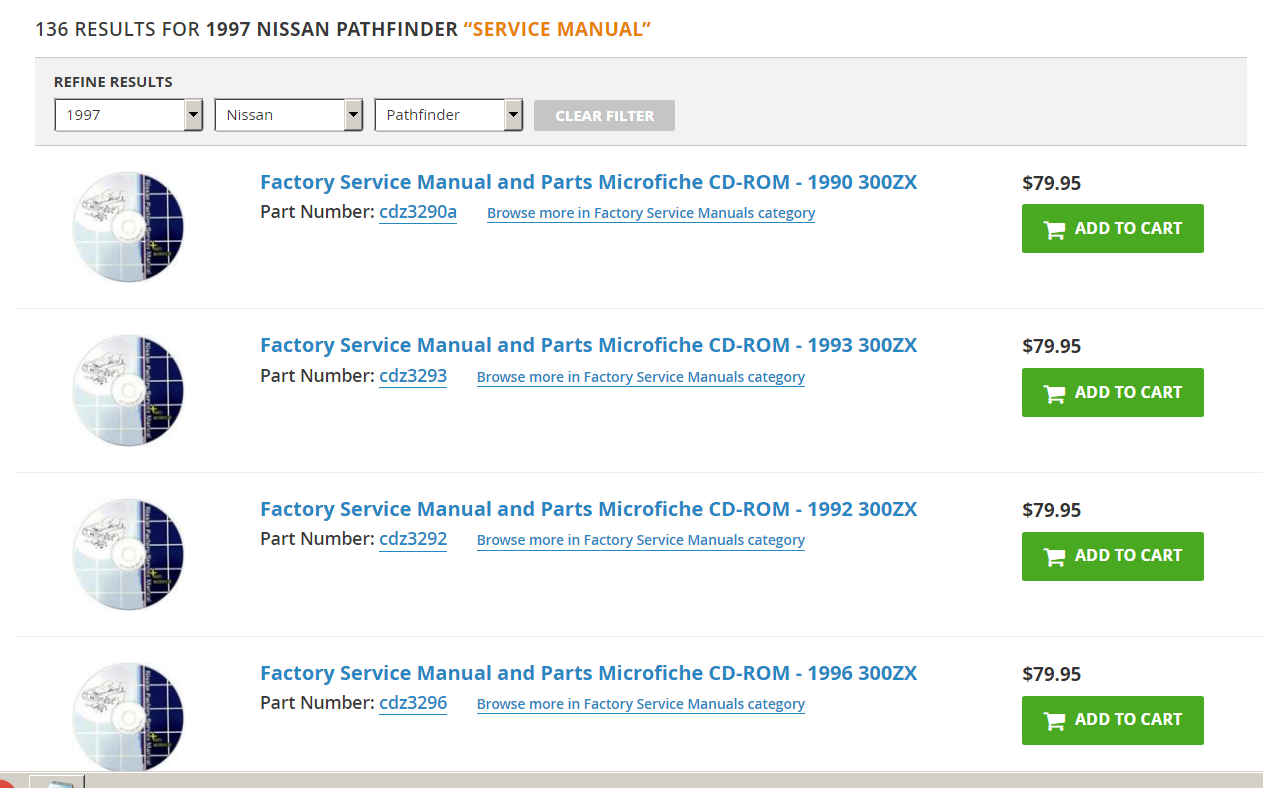Browse Factory Service Manuals category for cdz3293
The height and width of the screenshot is (788, 1263).
pyautogui.click(x=641, y=377)
